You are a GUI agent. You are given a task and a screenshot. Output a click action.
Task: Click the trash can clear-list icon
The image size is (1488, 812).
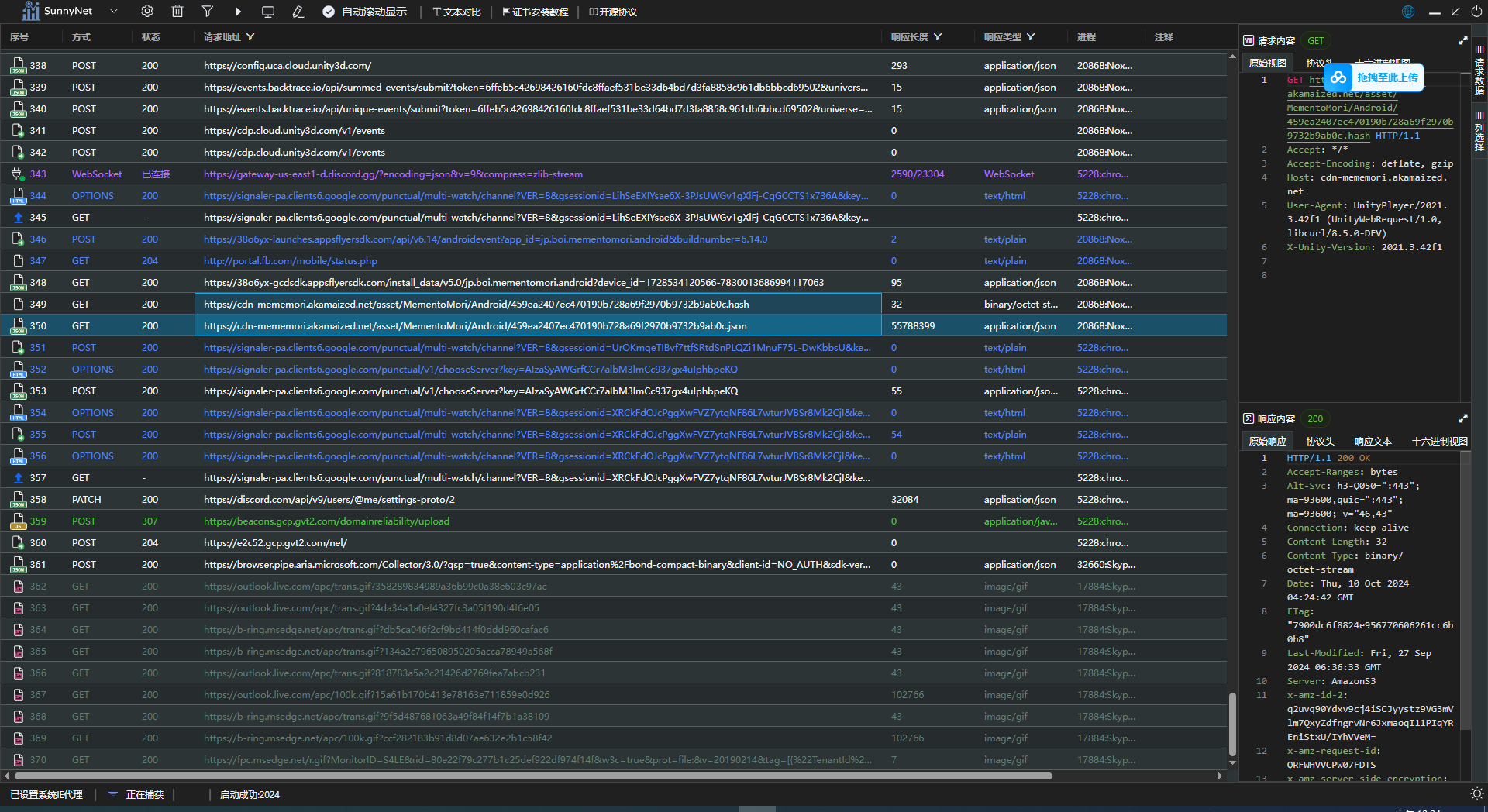click(x=177, y=12)
